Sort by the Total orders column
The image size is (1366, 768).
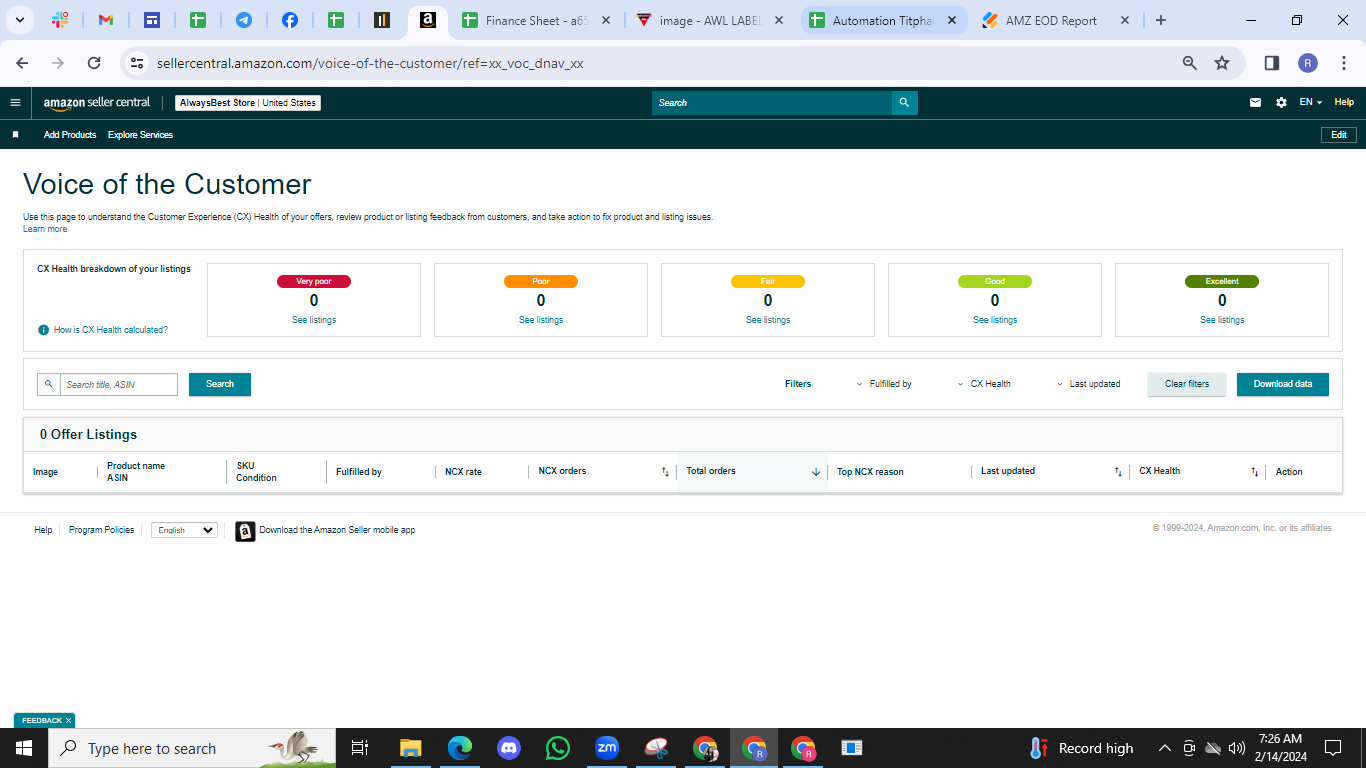[x=752, y=471]
